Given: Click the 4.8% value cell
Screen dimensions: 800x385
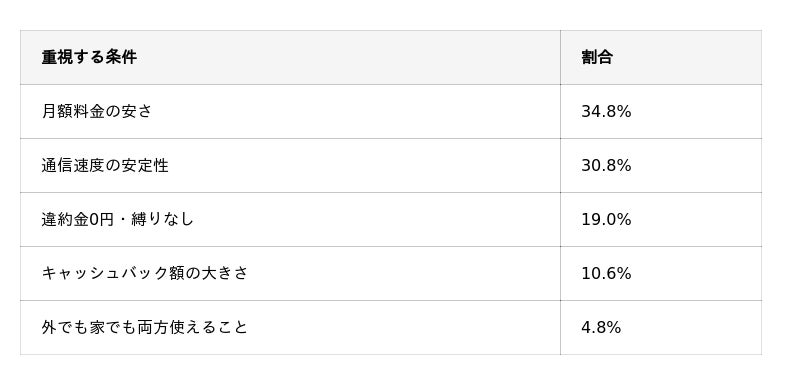Looking at the screenshot, I should point(661,328).
